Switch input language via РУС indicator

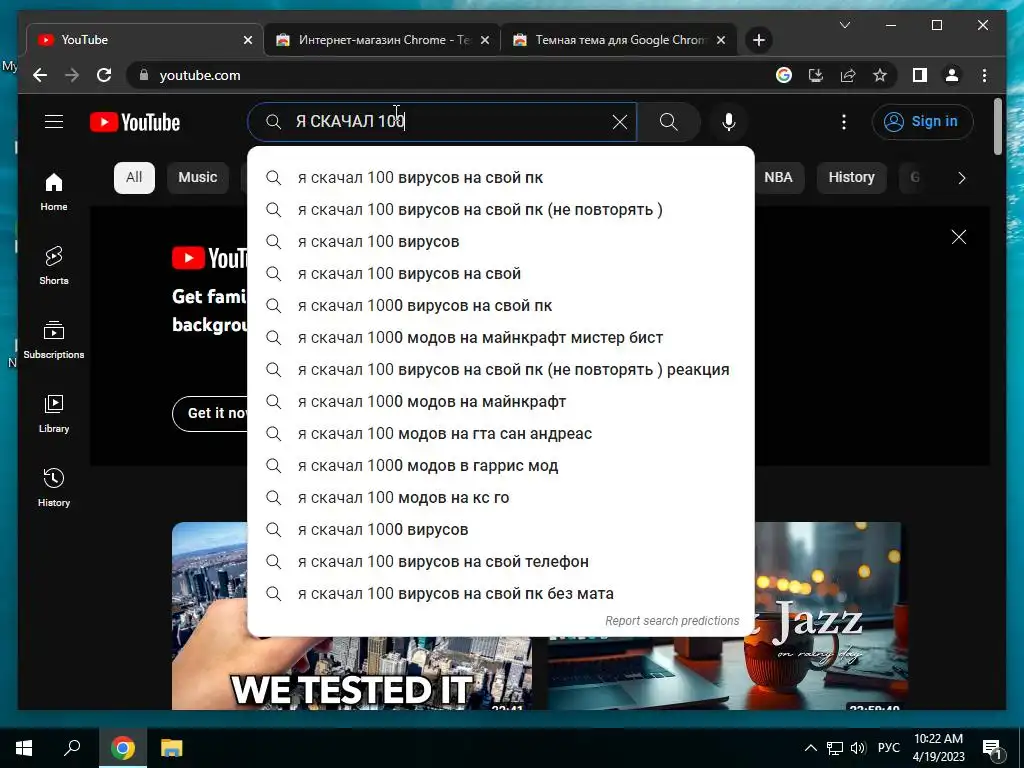pos(888,748)
